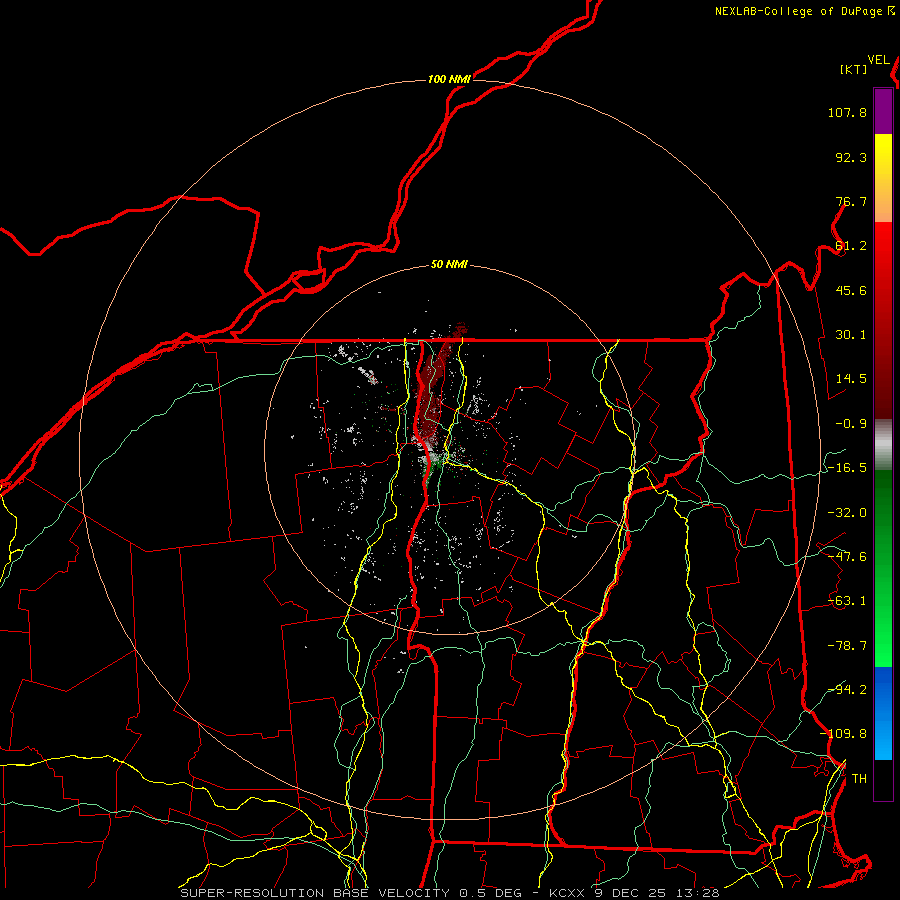Click the -78.7 velocity scale value
The image size is (900, 900).
(x=847, y=646)
